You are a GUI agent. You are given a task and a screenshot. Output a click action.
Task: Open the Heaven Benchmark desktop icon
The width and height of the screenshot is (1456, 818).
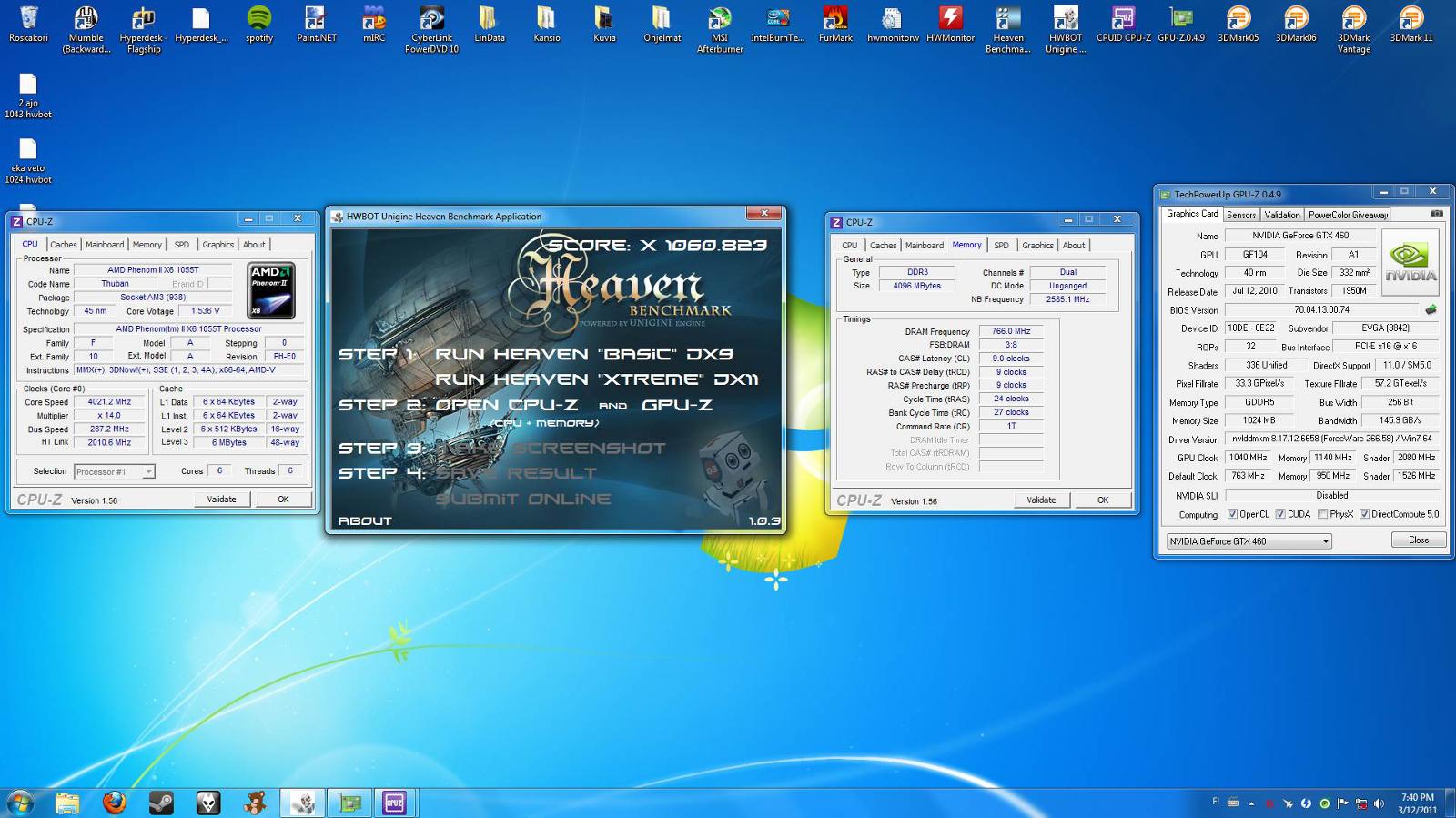click(x=1007, y=29)
